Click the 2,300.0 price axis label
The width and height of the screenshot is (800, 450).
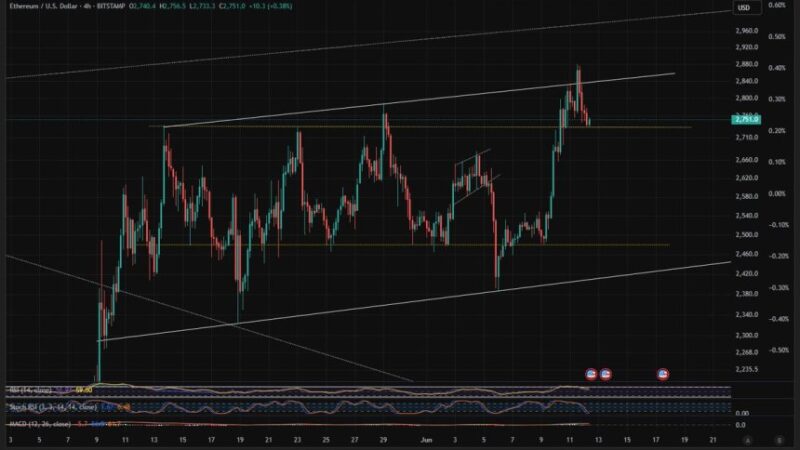coord(747,335)
